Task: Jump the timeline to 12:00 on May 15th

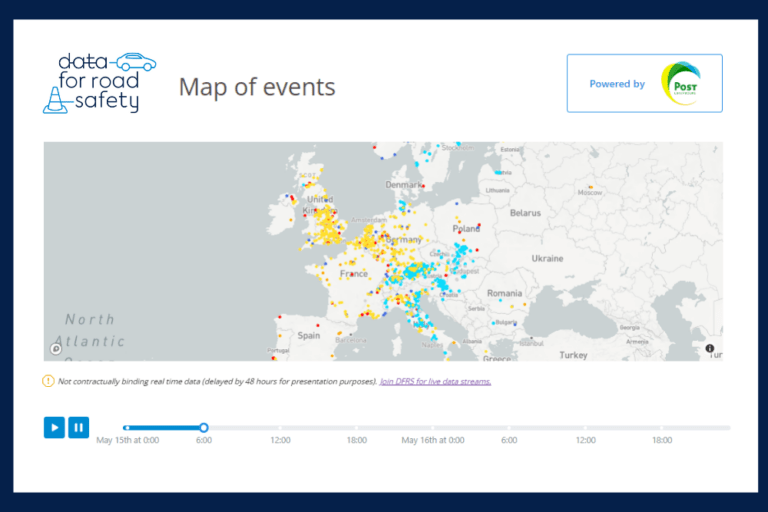Action: 280,428
